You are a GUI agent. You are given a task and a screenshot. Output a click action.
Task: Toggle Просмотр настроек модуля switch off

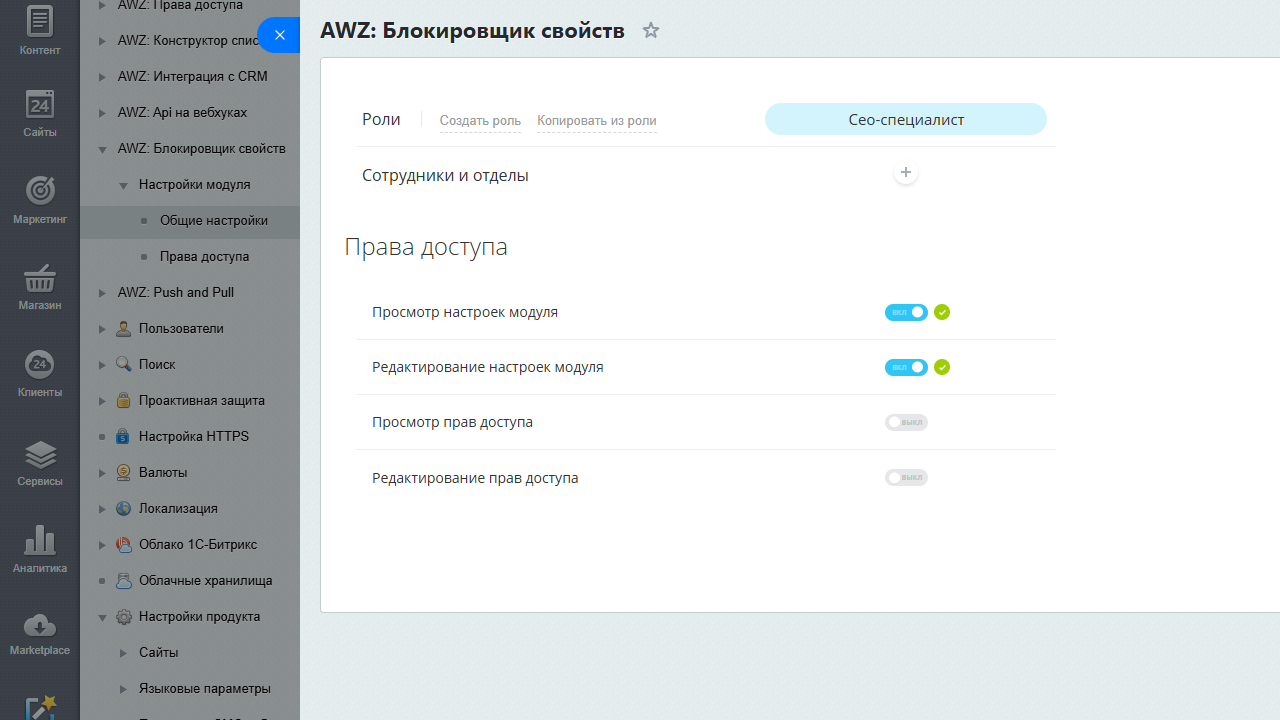click(x=906, y=312)
